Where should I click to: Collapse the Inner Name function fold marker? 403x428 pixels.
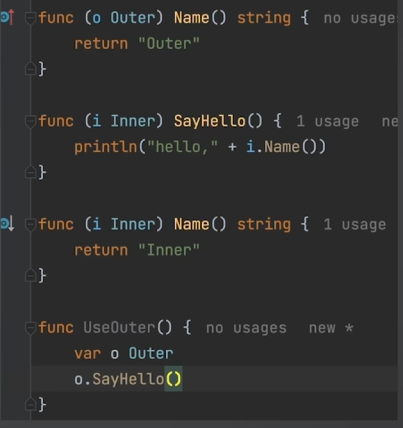click(30, 225)
